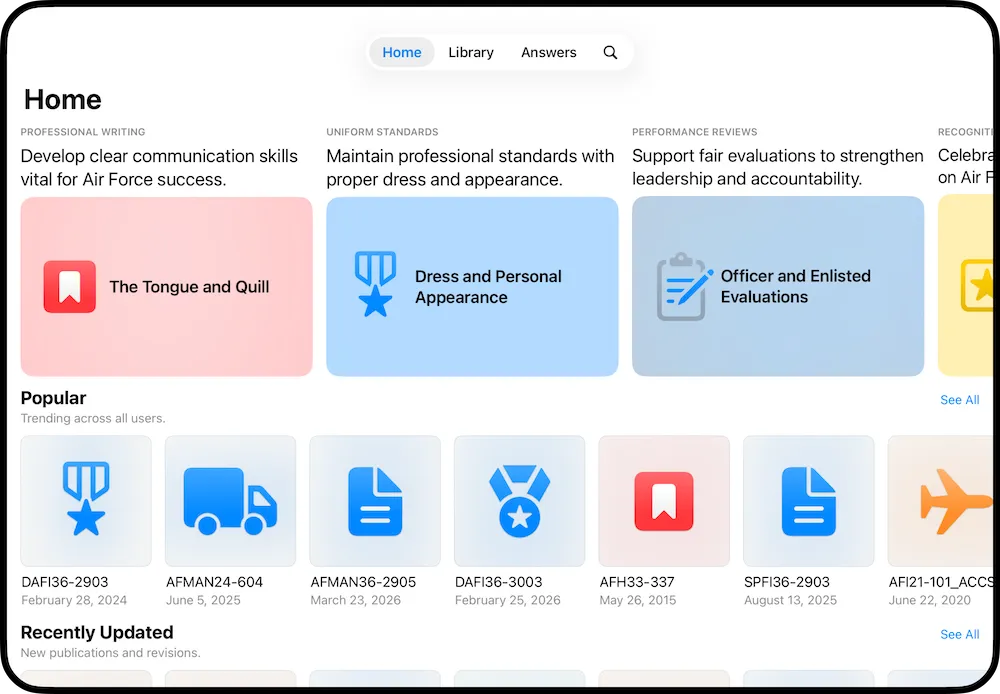Switch to the Home tab
The width and height of the screenshot is (1000, 694).
coord(402,52)
